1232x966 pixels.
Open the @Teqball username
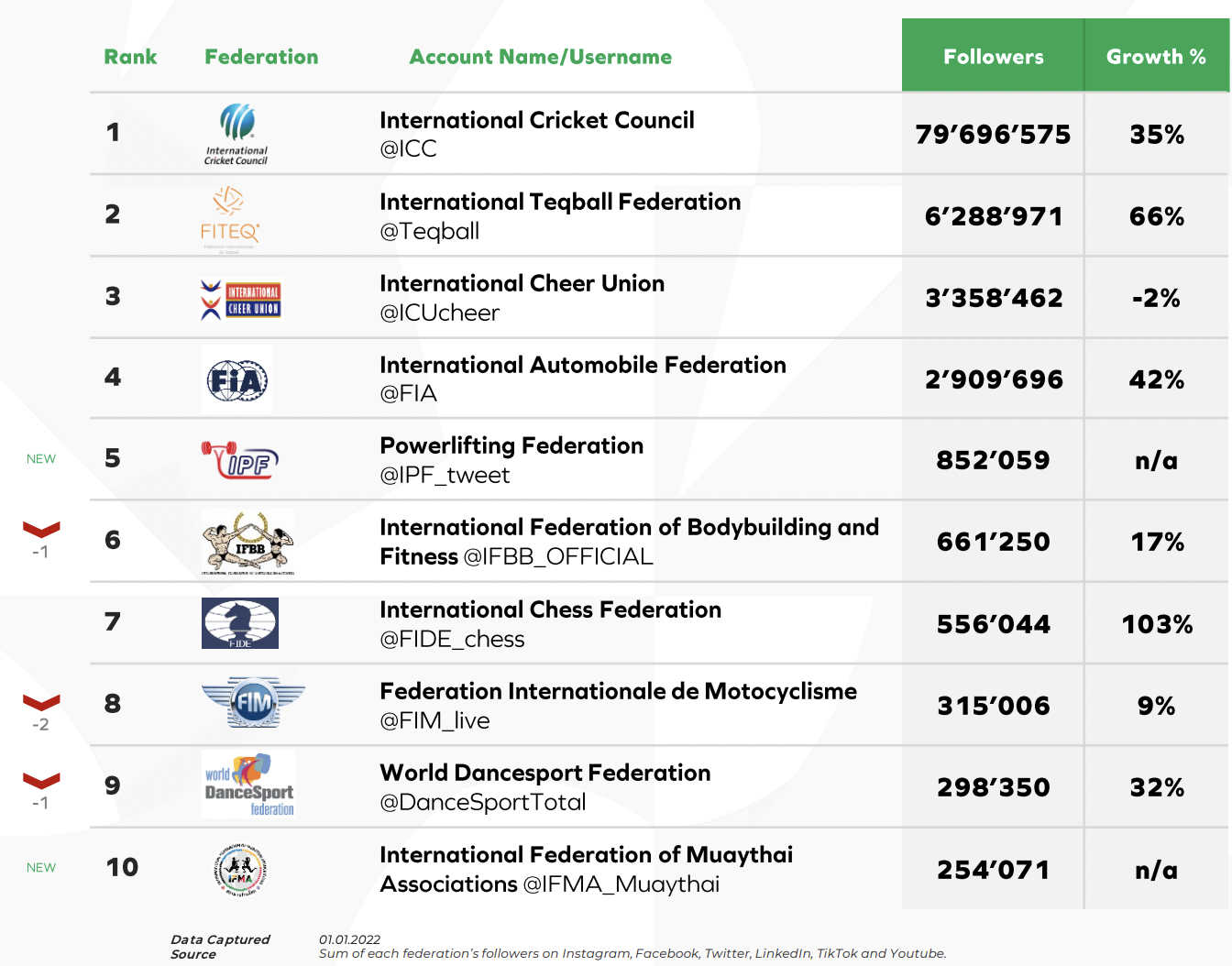click(x=429, y=231)
